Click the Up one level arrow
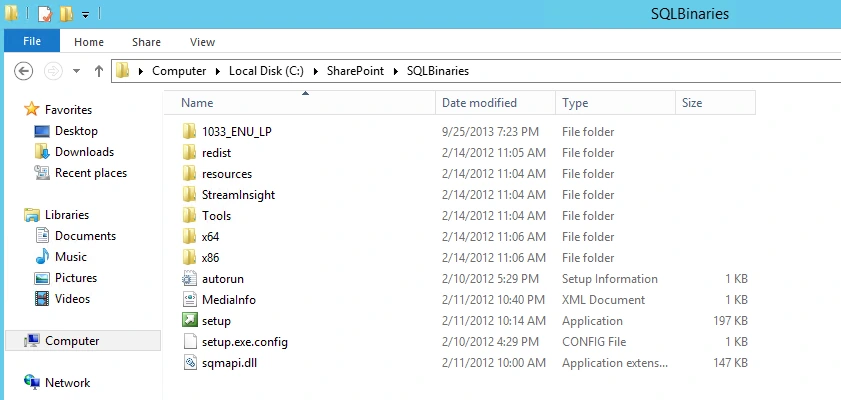The image size is (841, 400). (x=99, y=71)
